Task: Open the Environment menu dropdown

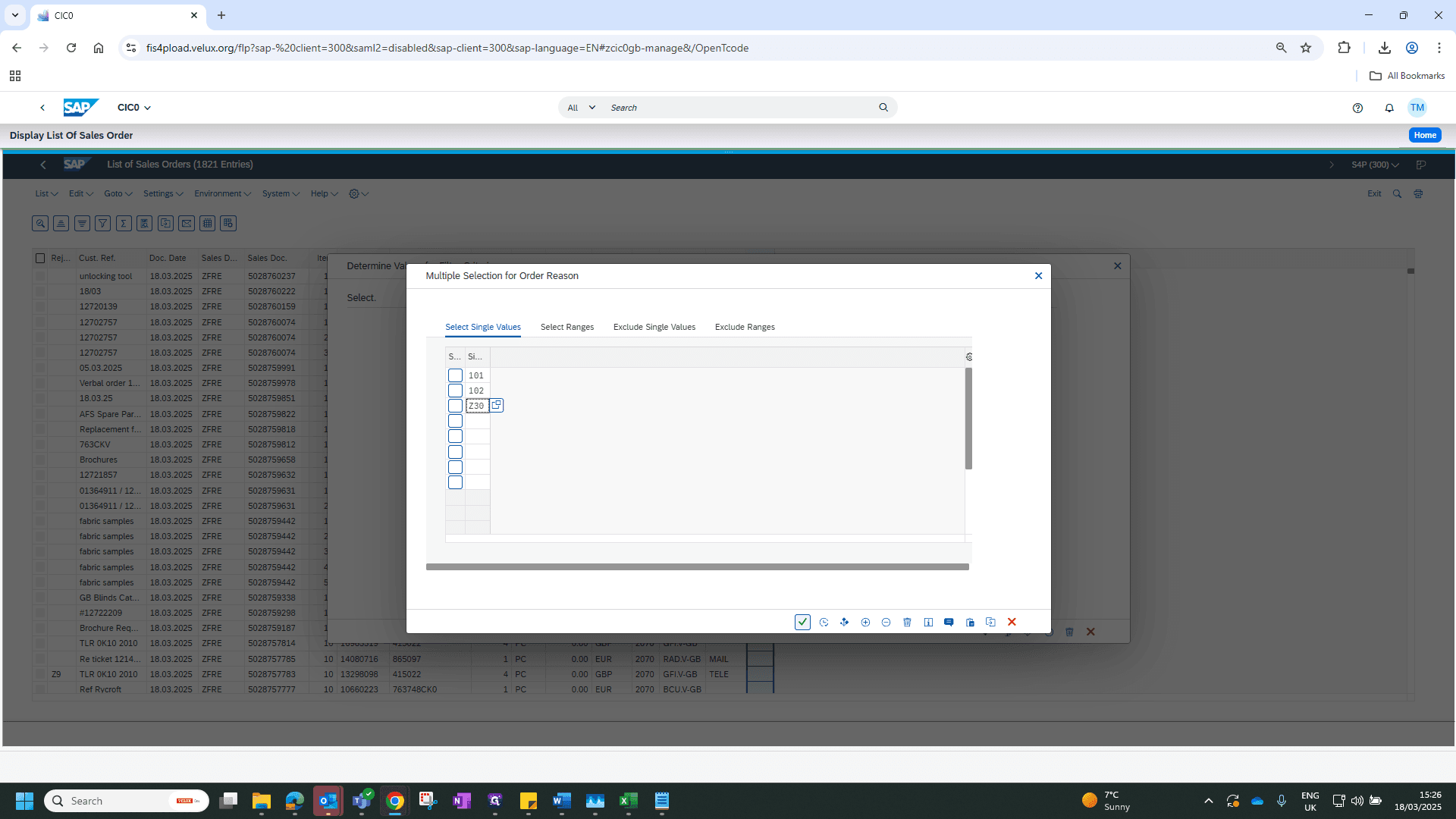Action: click(222, 193)
